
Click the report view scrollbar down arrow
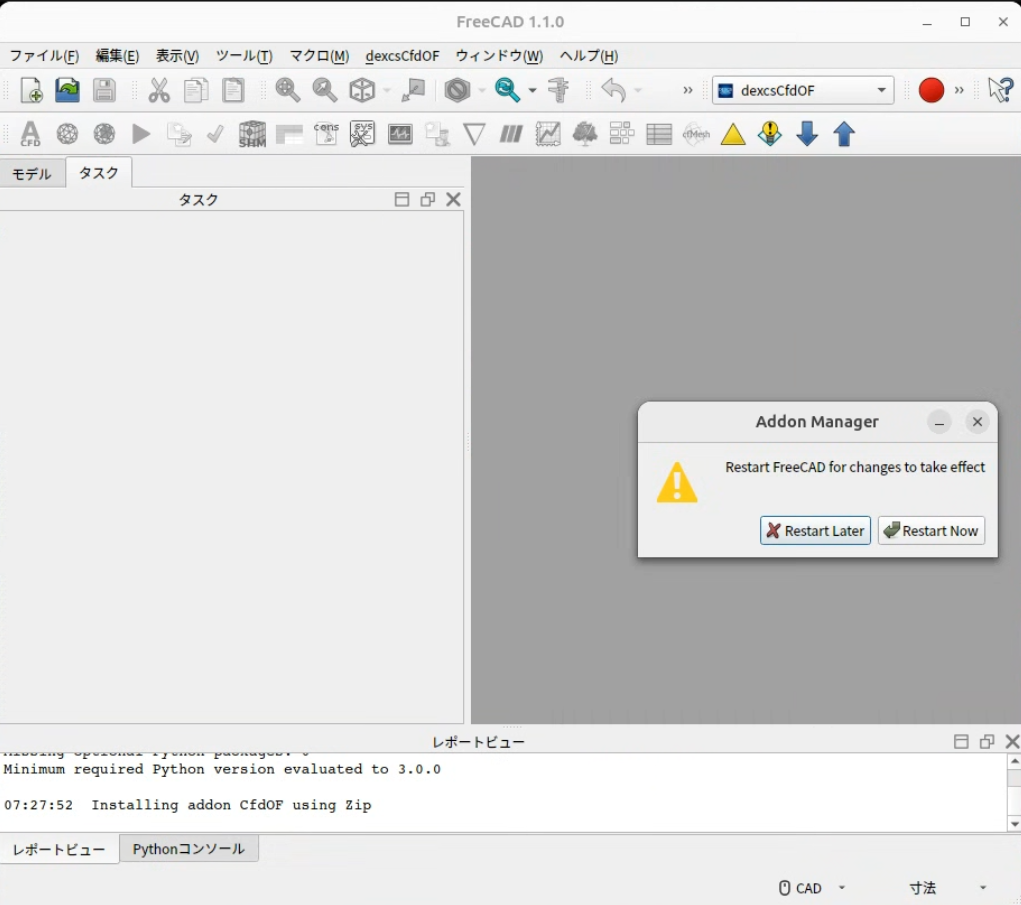tap(1014, 824)
